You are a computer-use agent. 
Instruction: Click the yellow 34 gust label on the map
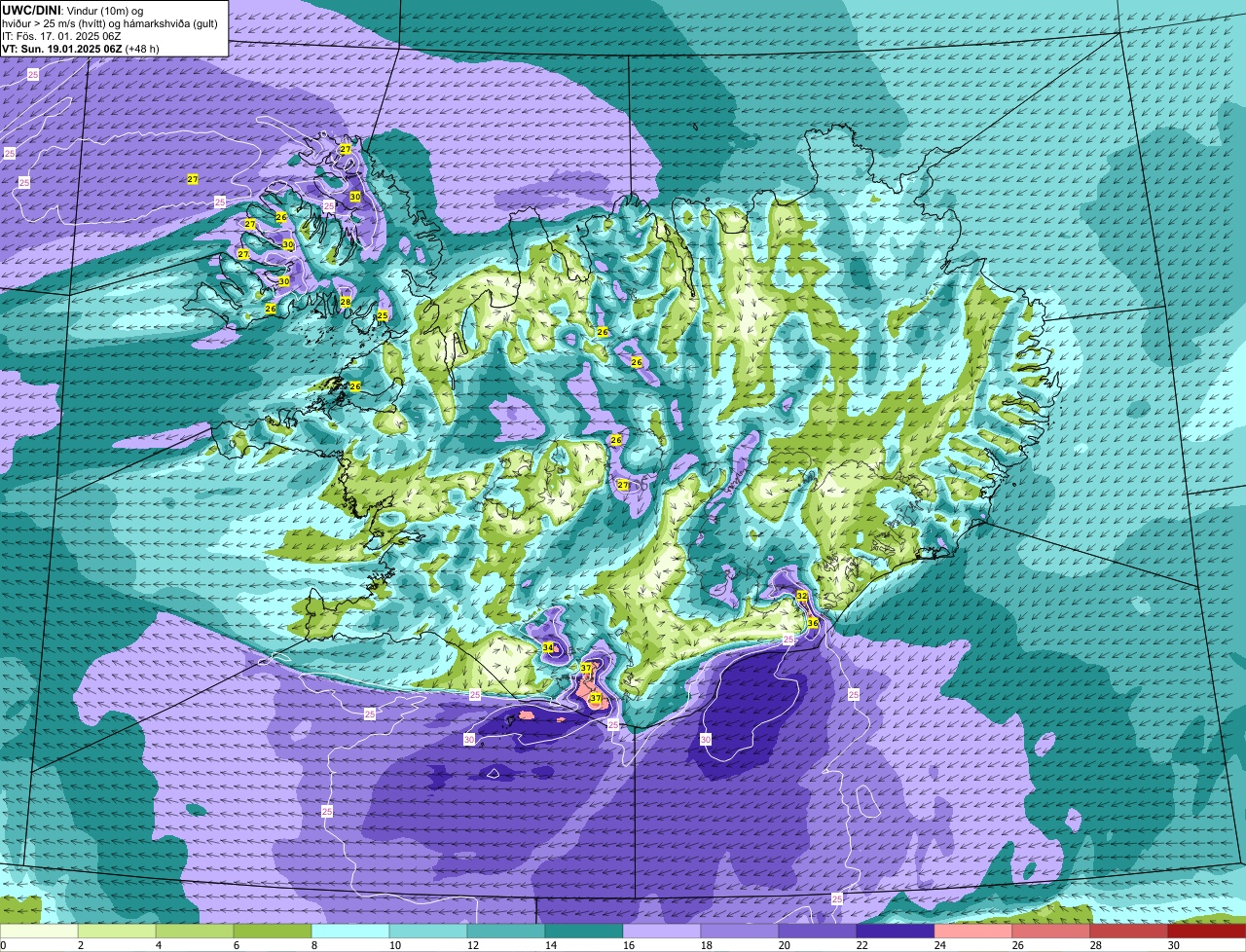548,647
